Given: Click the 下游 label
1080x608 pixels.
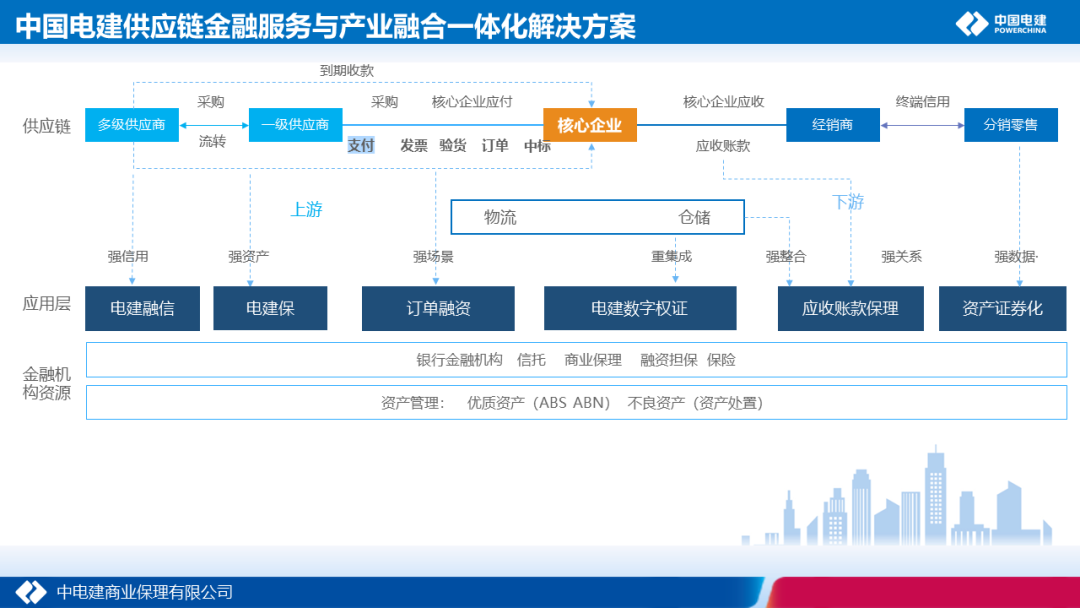Looking at the screenshot, I should (848, 202).
